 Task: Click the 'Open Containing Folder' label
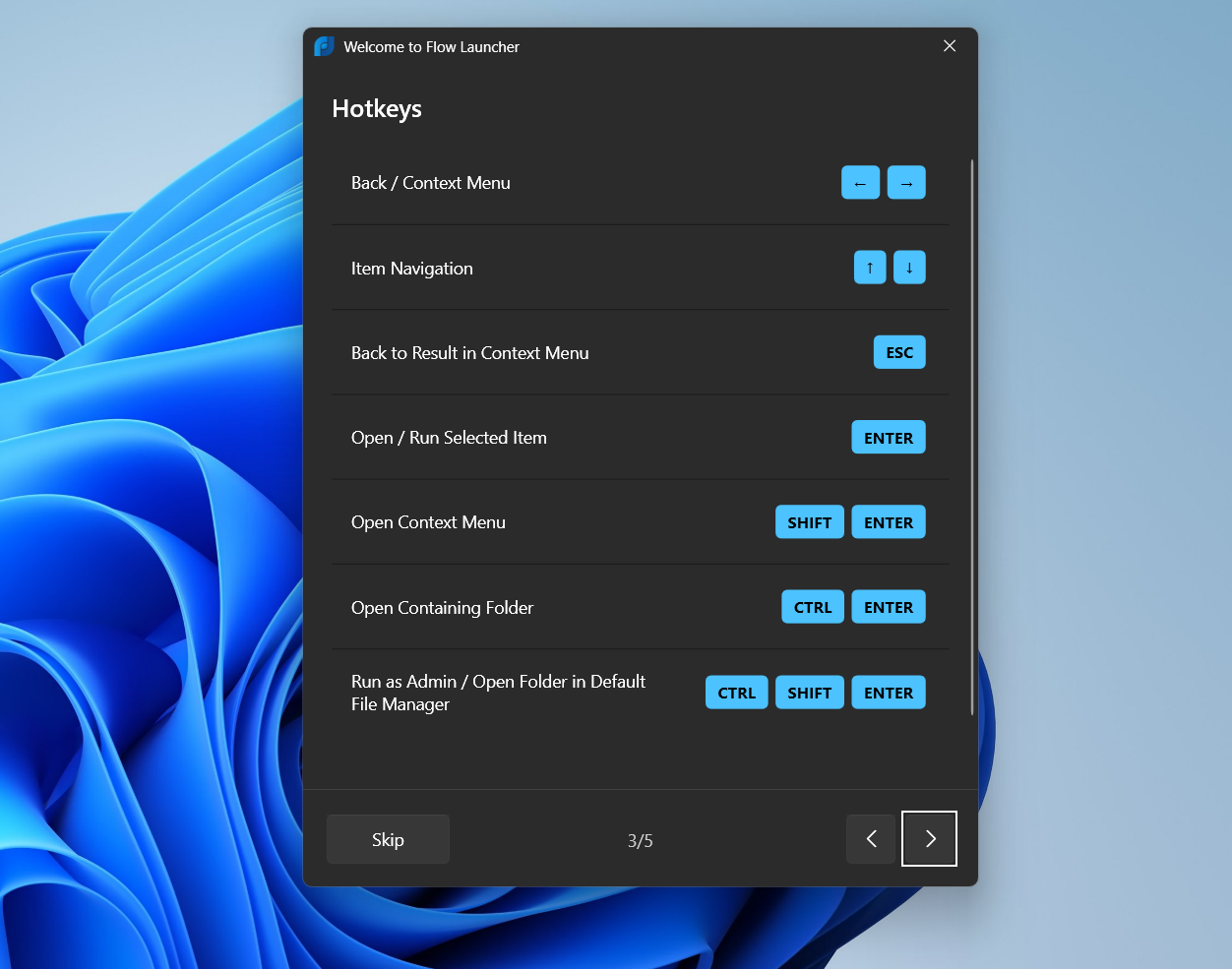[442, 608]
